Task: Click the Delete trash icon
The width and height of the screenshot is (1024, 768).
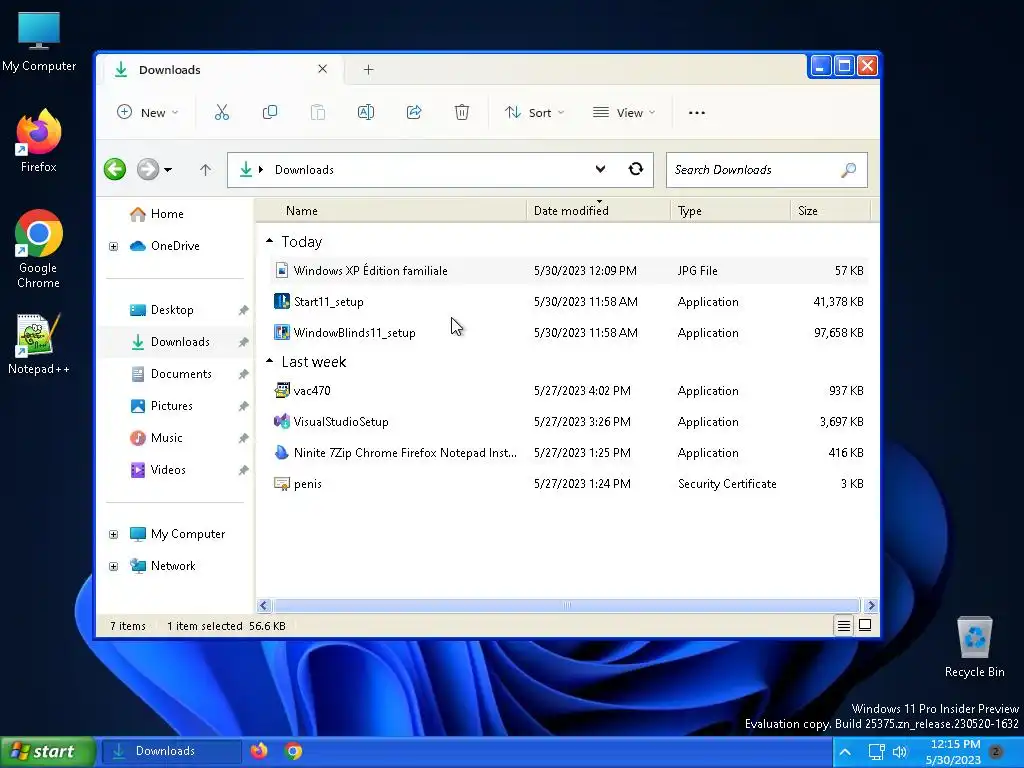Action: pyautogui.click(x=462, y=112)
